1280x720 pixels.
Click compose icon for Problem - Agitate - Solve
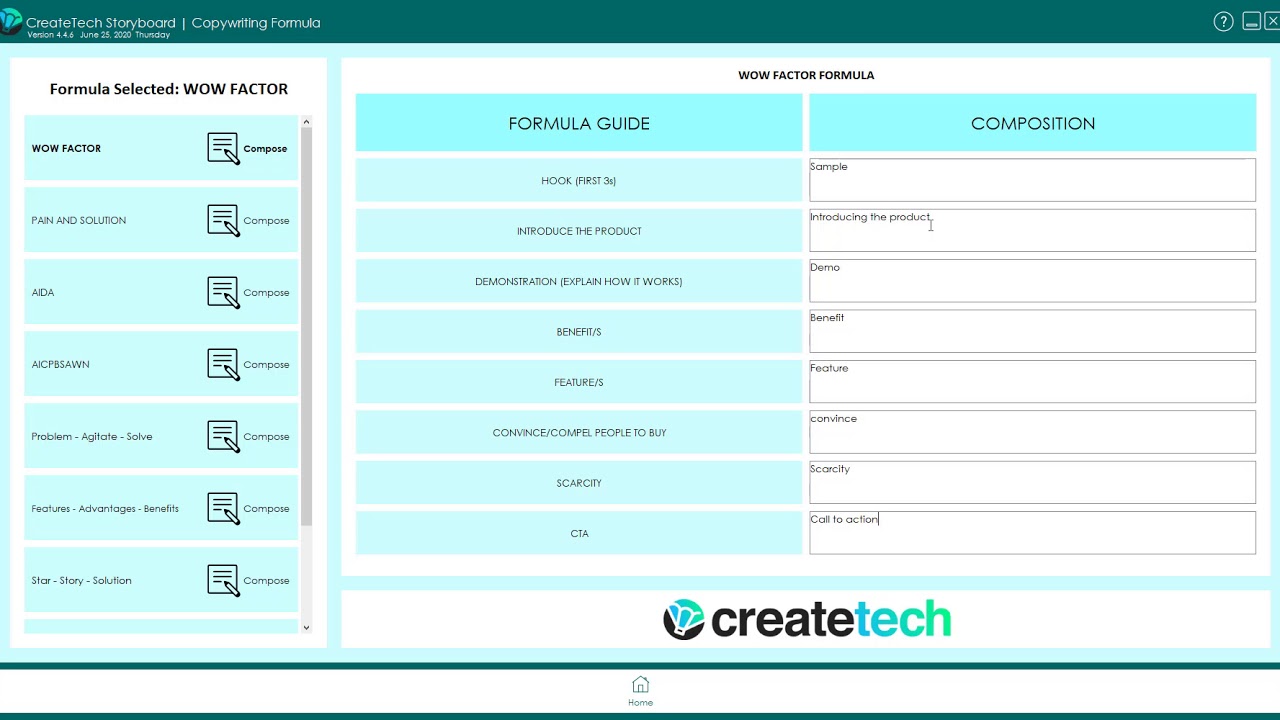click(x=223, y=436)
